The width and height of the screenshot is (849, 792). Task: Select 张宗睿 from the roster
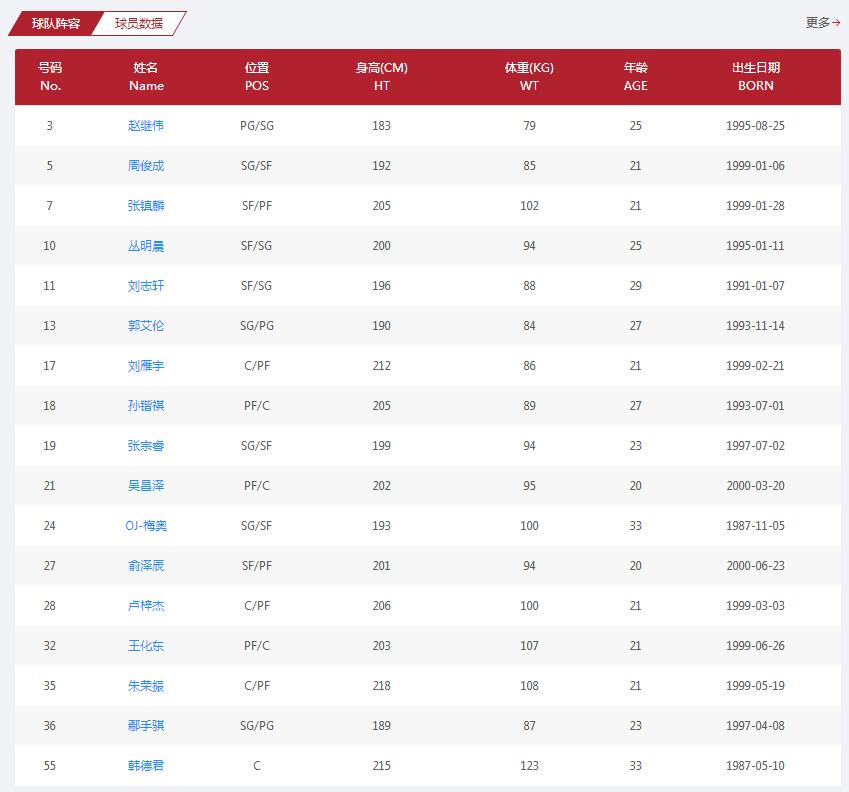pyautogui.click(x=146, y=446)
